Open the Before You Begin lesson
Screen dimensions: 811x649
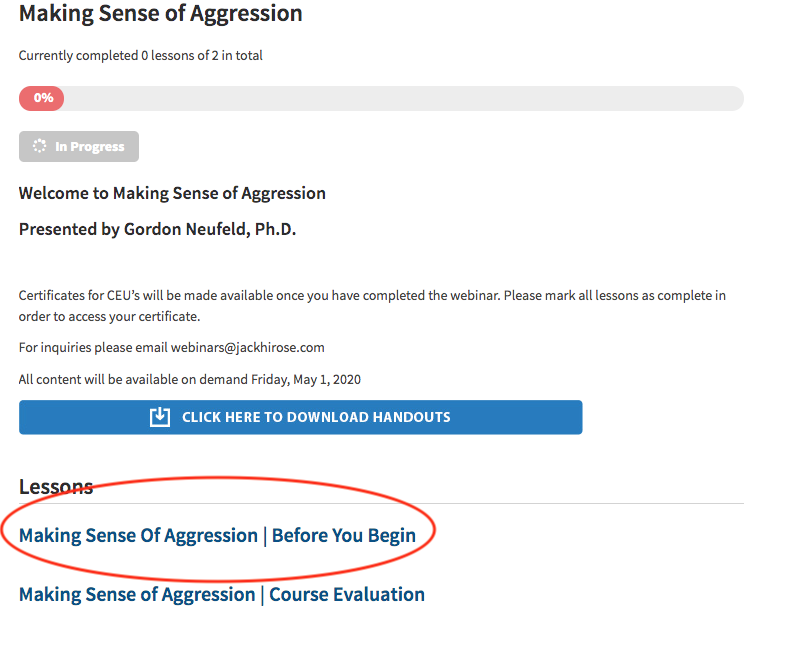(x=217, y=535)
